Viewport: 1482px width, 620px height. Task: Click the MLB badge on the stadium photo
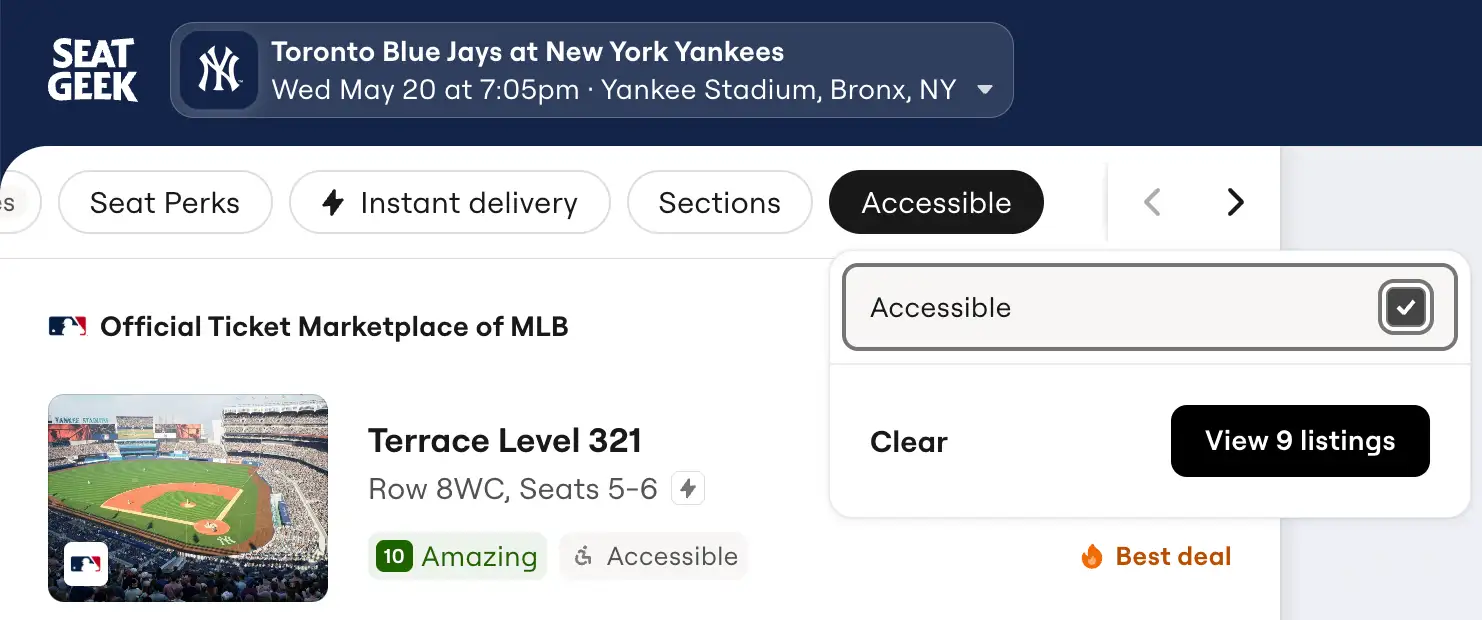(85, 563)
